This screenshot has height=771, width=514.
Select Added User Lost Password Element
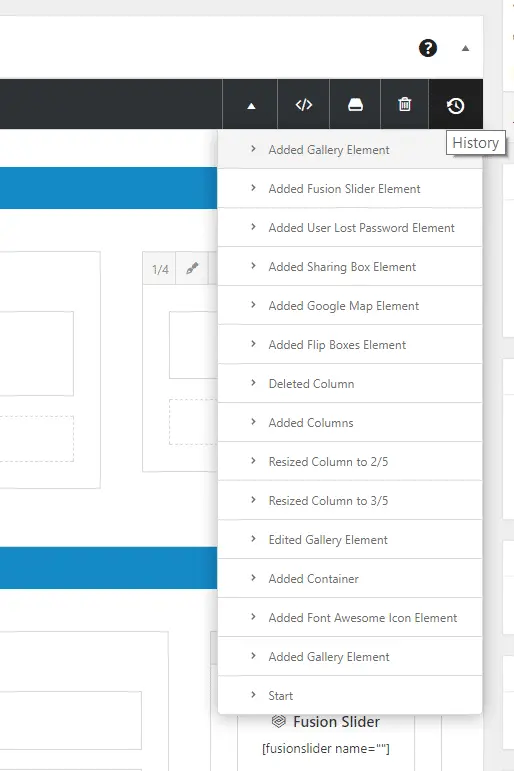(x=350, y=228)
